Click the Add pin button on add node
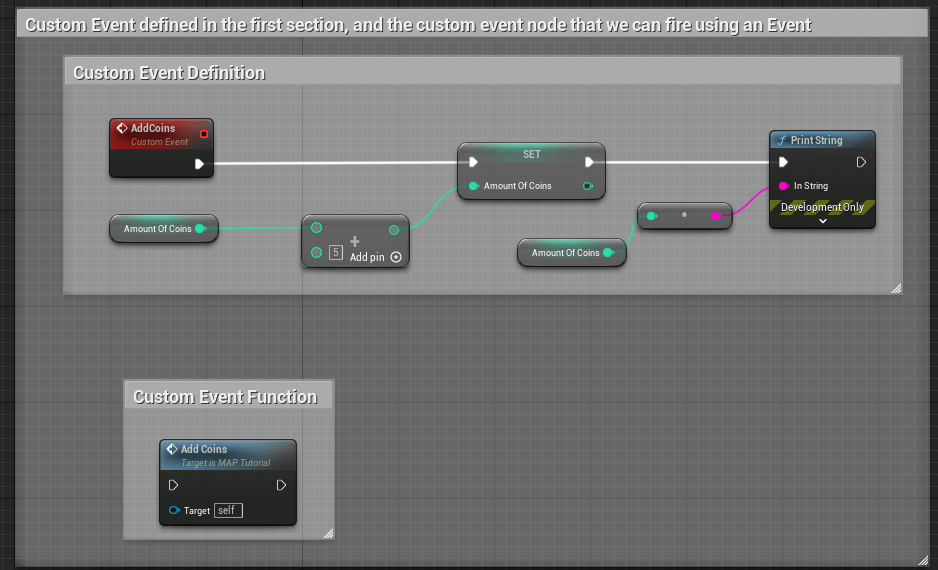The image size is (938, 570). coord(396,257)
